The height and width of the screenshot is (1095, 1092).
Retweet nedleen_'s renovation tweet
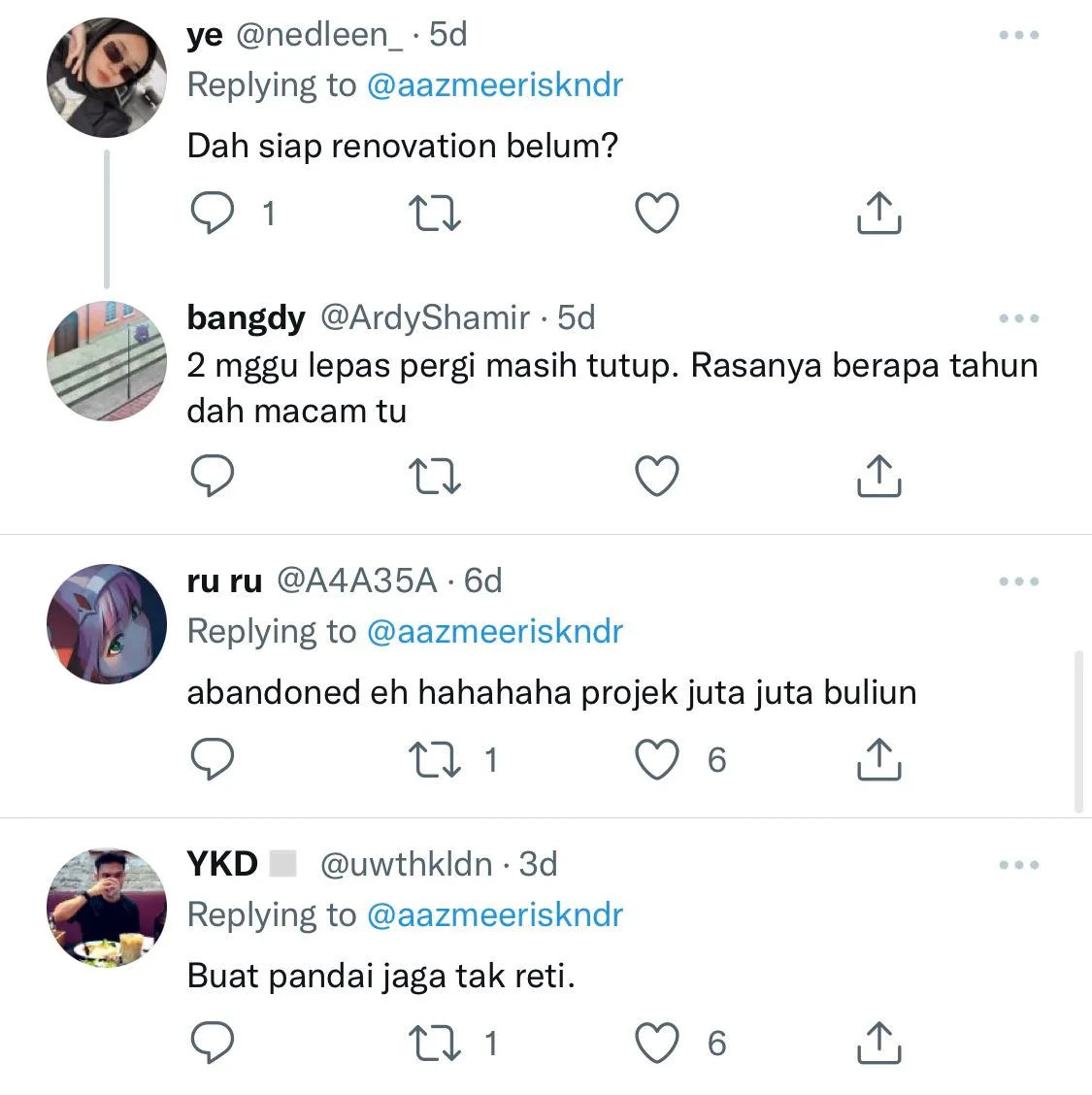click(434, 213)
